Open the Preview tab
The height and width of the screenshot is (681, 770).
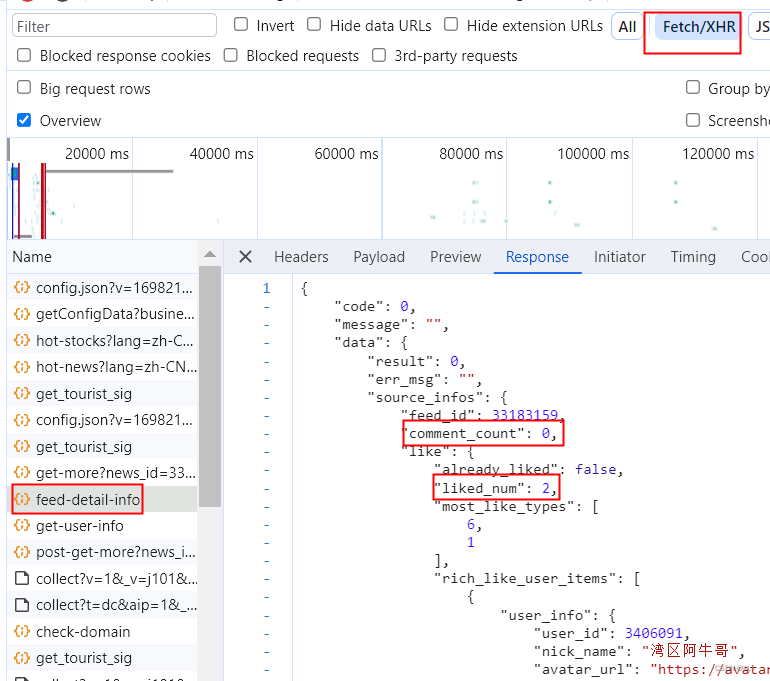click(x=455, y=257)
